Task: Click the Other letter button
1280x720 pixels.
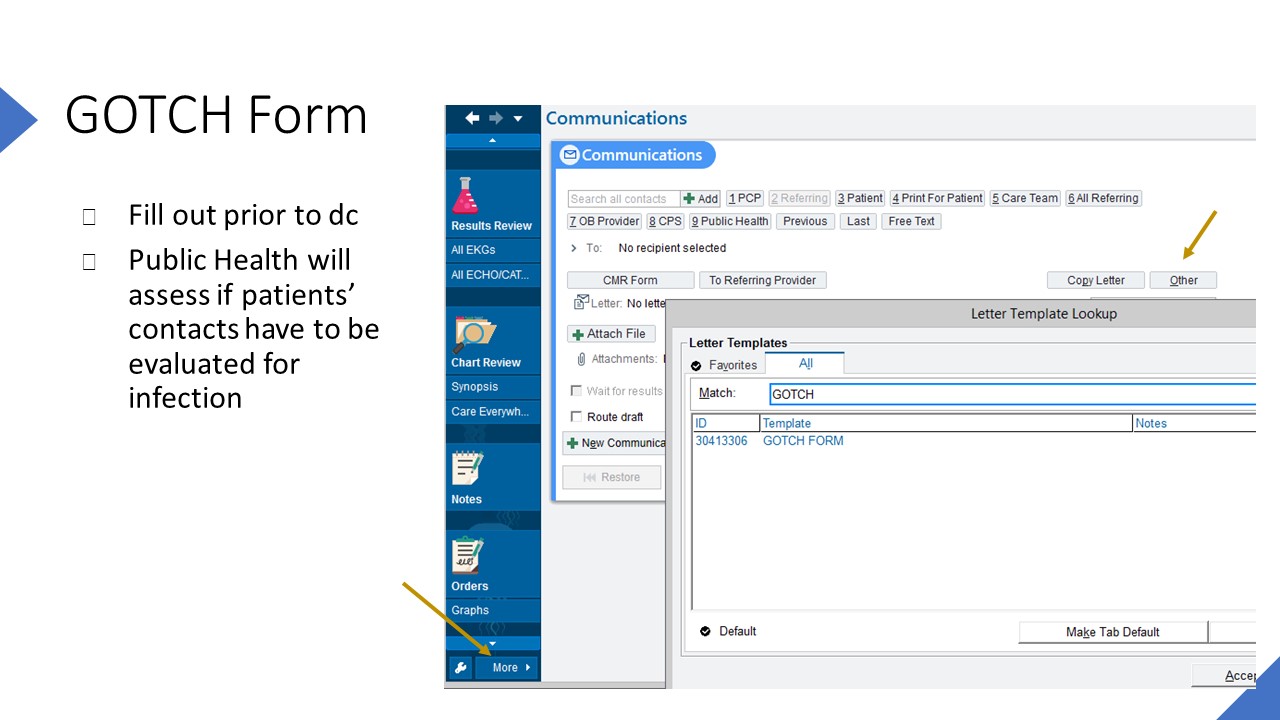Action: (1183, 280)
